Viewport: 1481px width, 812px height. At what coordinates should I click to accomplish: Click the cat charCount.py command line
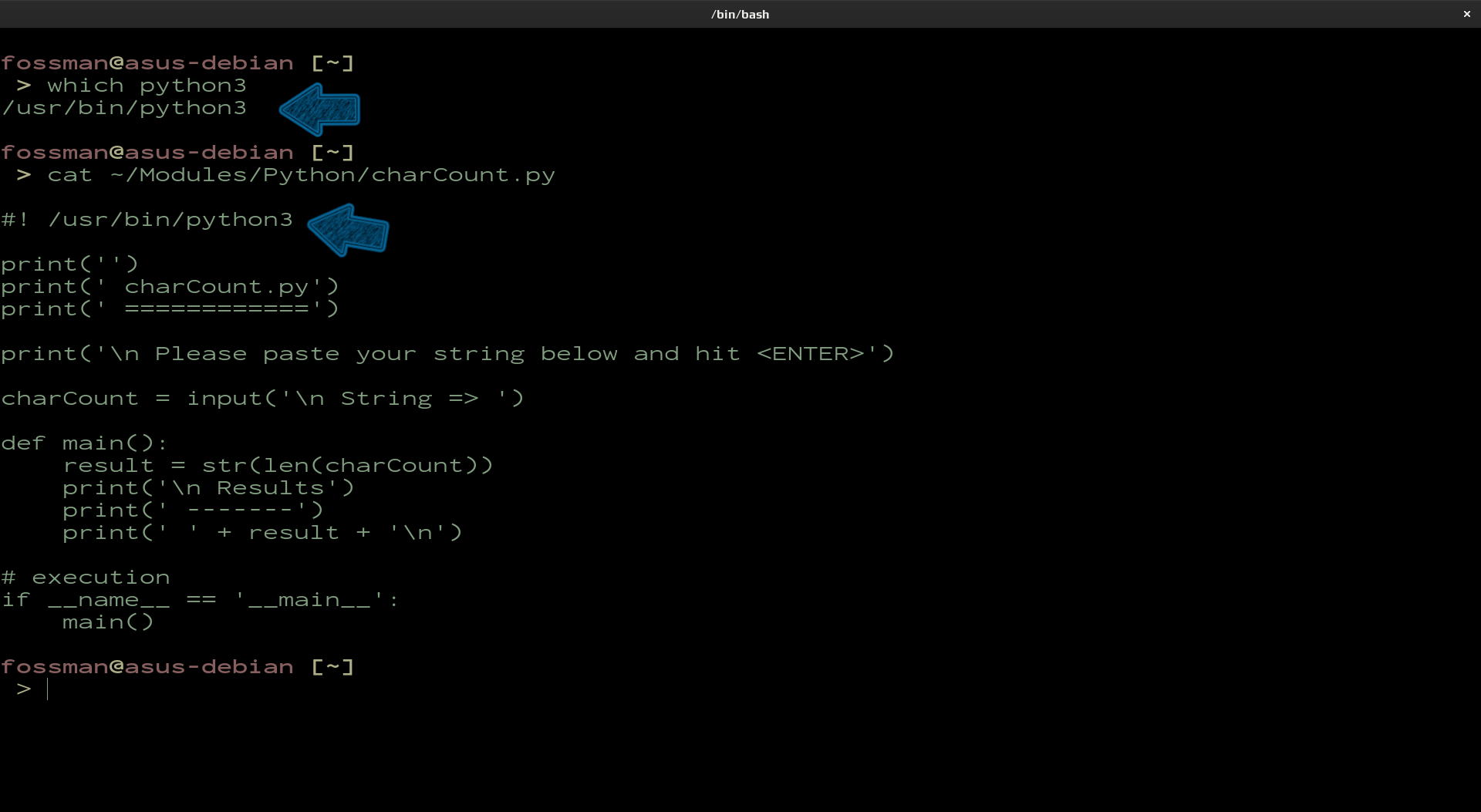click(301, 175)
